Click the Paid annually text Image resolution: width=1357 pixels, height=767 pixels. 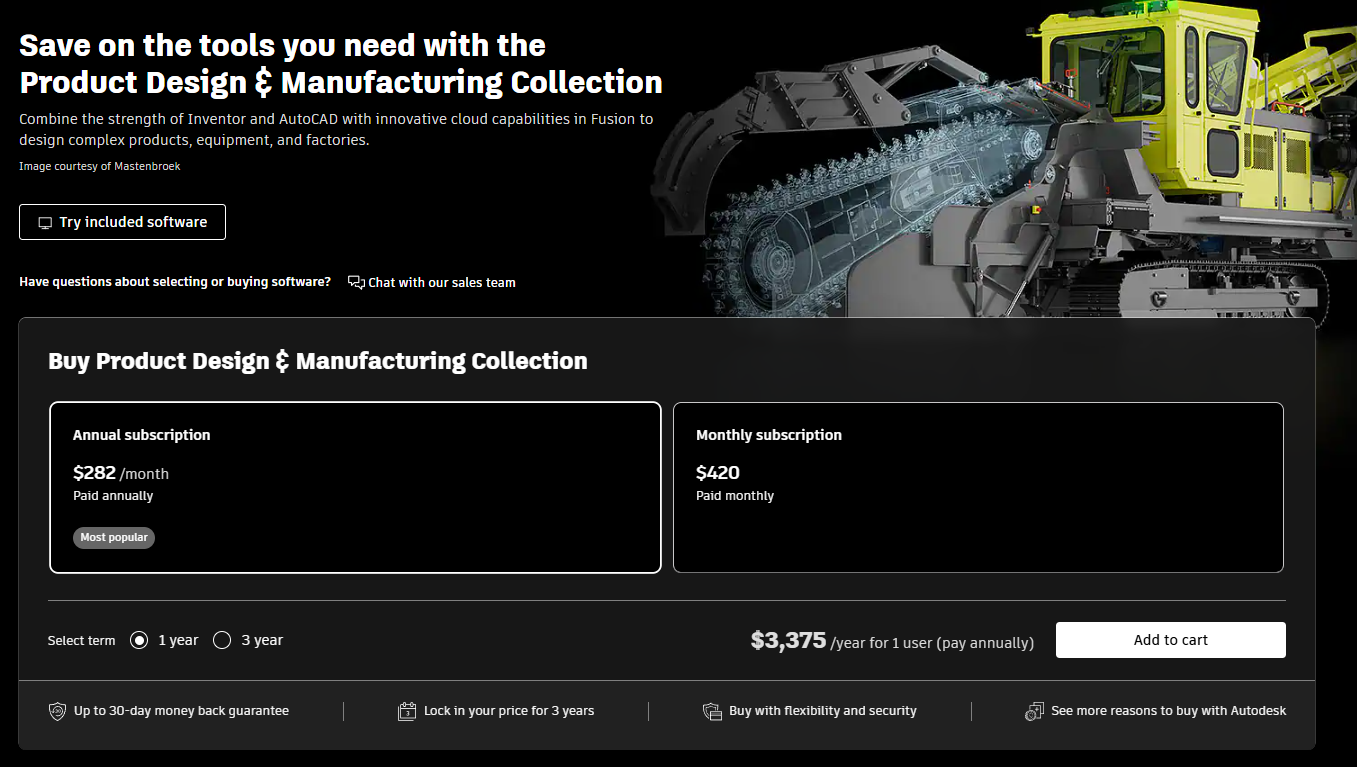tap(113, 496)
